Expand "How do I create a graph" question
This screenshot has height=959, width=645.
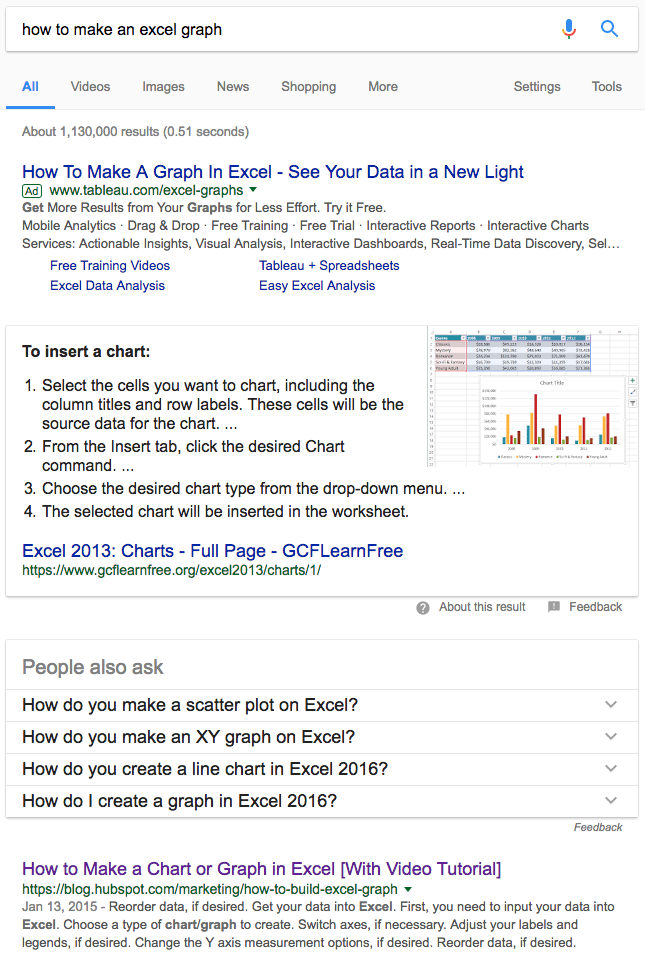[x=611, y=801]
